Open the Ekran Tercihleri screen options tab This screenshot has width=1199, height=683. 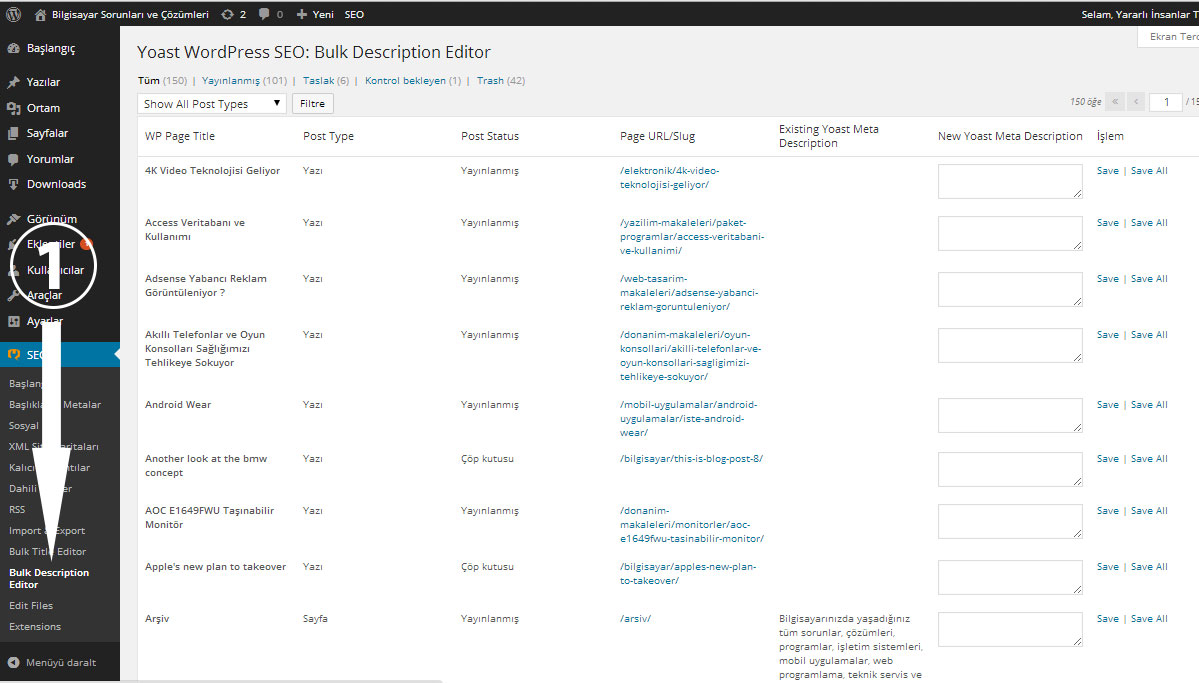click(x=1168, y=37)
